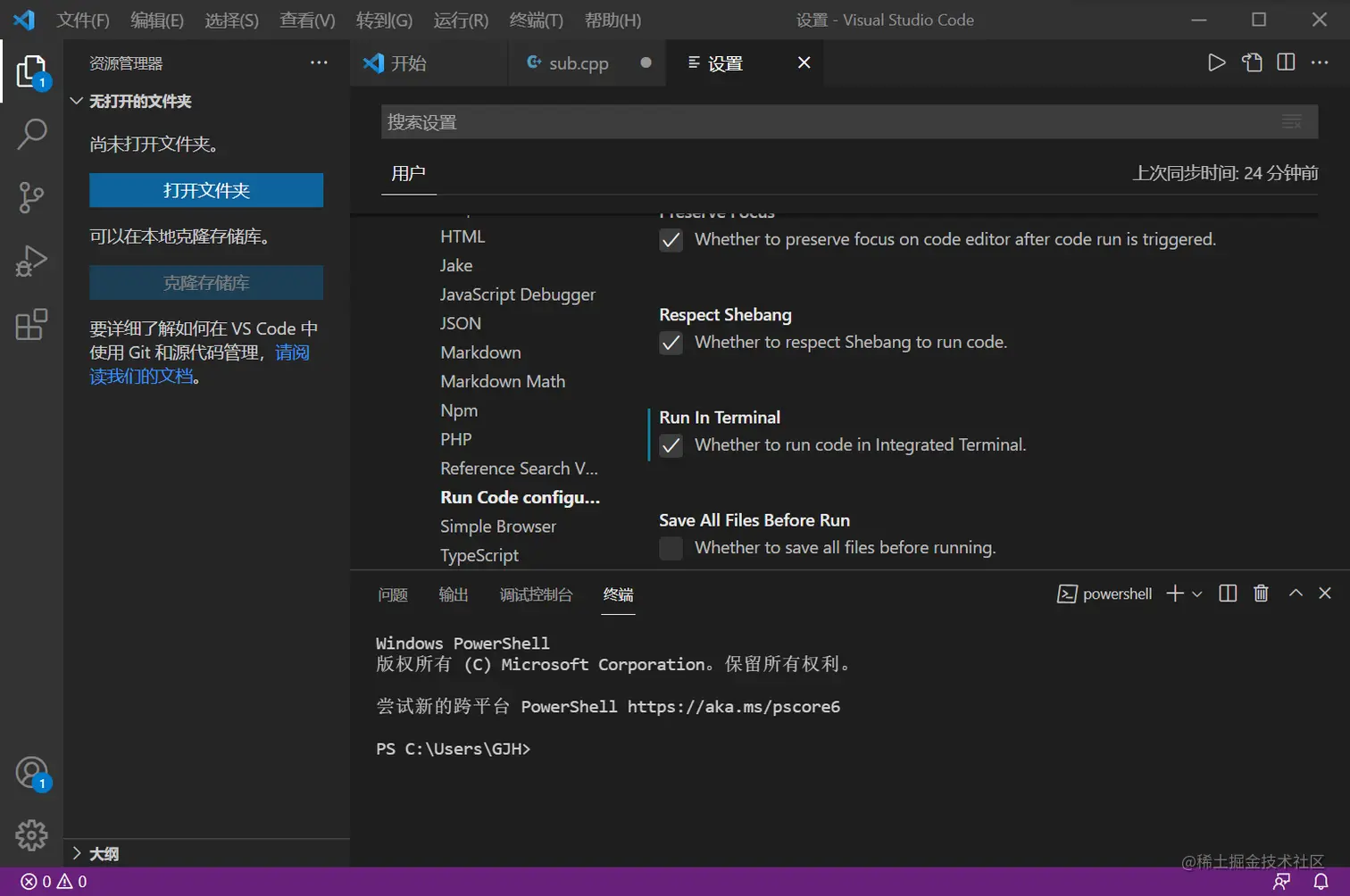Viewport: 1350px width, 896px height.
Task: Toggle the Respect Shebang checkbox
Action: (x=671, y=343)
